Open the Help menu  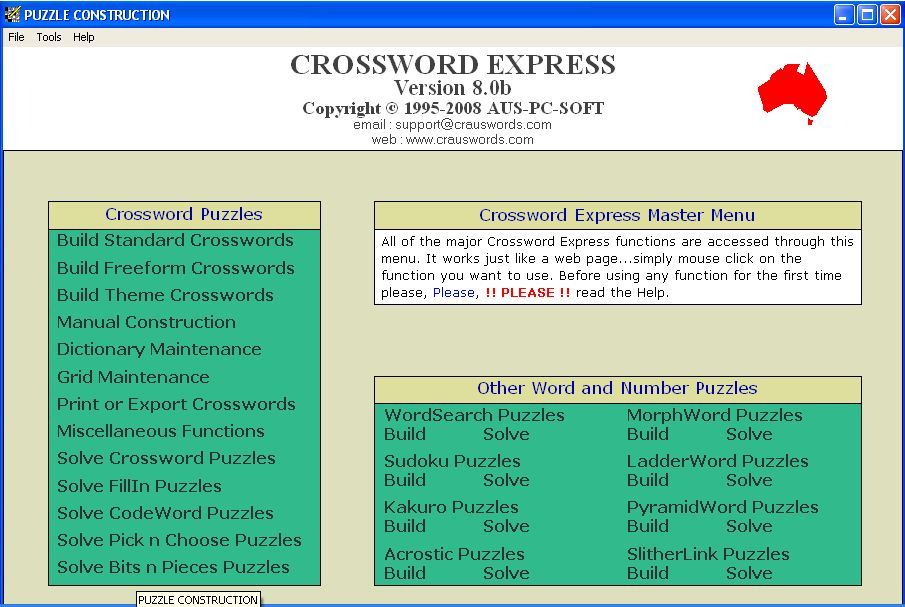coord(84,37)
